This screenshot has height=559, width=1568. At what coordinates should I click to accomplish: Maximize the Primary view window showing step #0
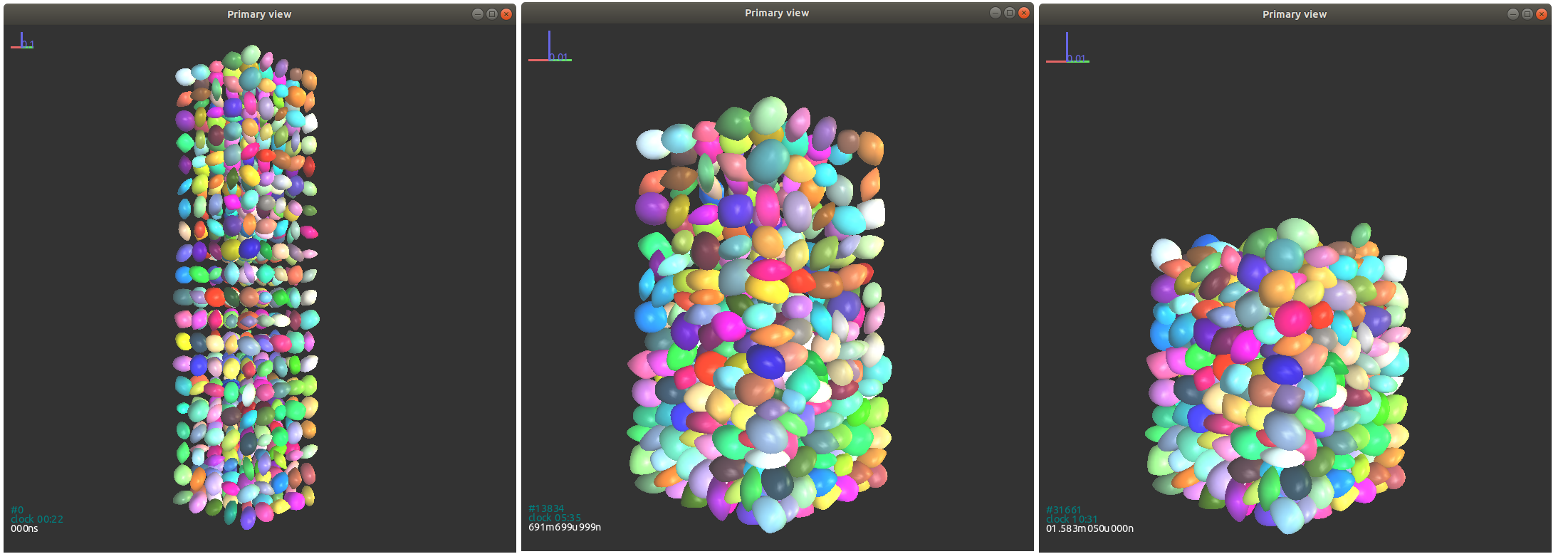click(492, 14)
